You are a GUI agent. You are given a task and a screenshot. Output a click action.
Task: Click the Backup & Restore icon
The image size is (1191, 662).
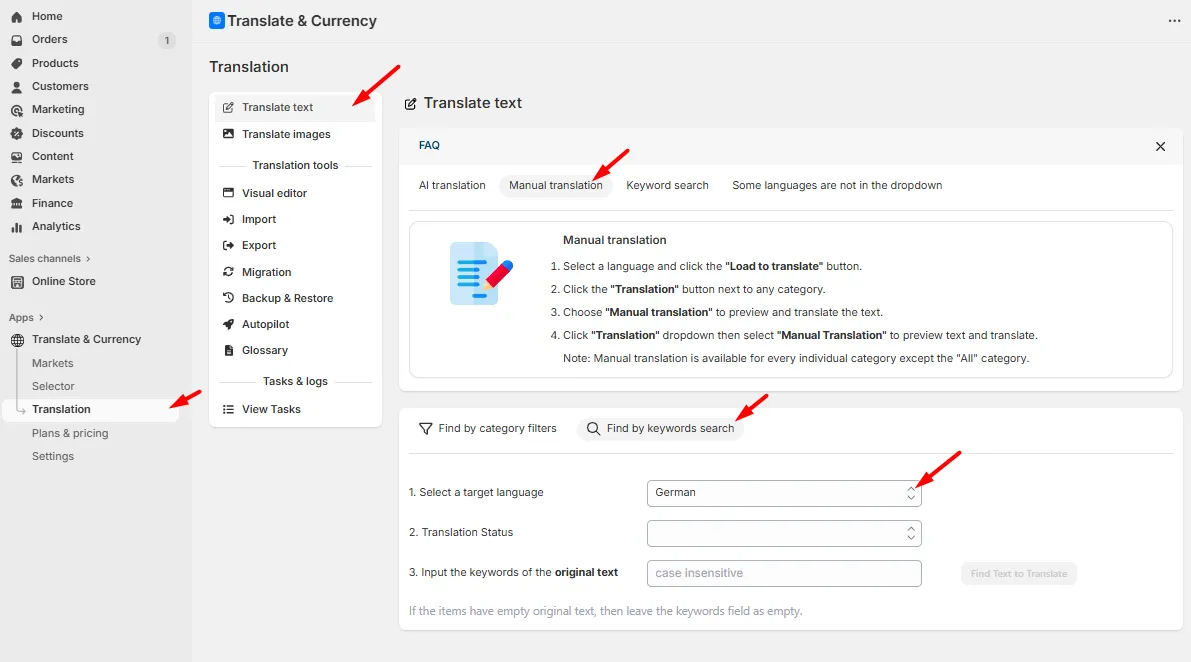pos(228,298)
